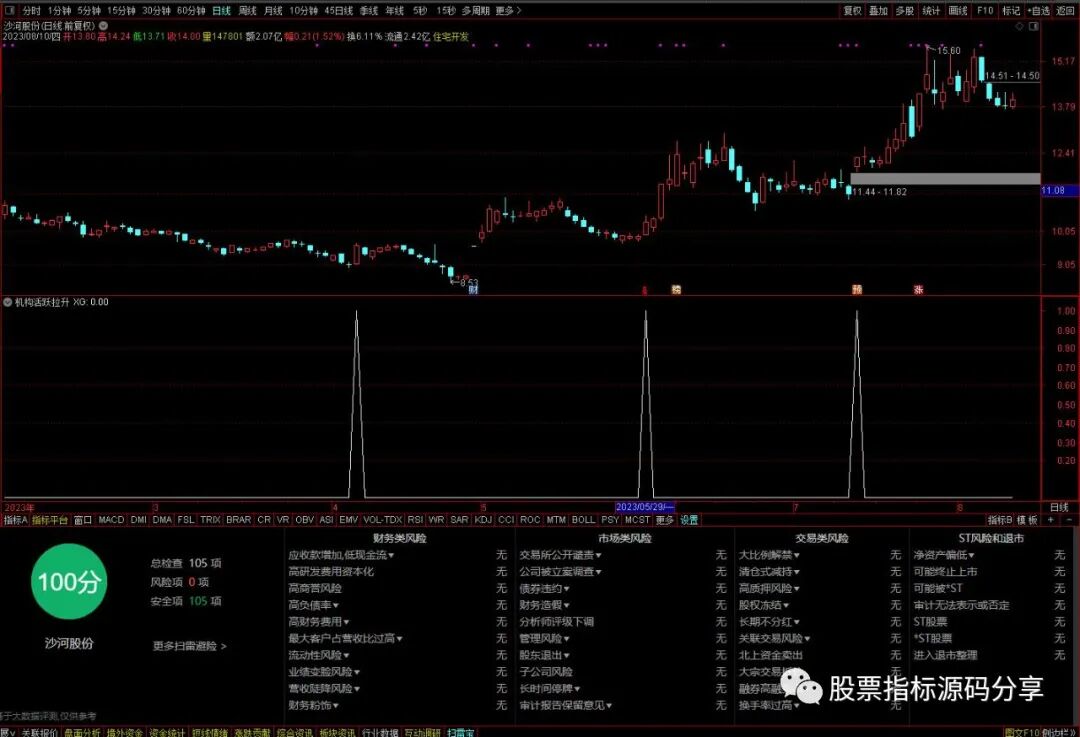Image resolution: width=1080 pixels, height=737 pixels.
Task: Select the BRAR indicator
Action: point(238,520)
